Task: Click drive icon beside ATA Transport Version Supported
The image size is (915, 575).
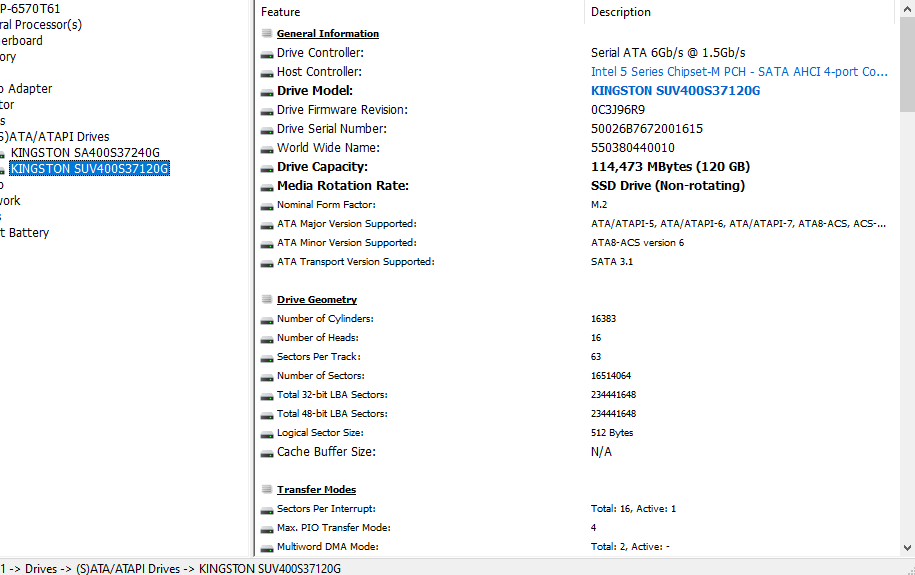Action: pyautogui.click(x=267, y=263)
